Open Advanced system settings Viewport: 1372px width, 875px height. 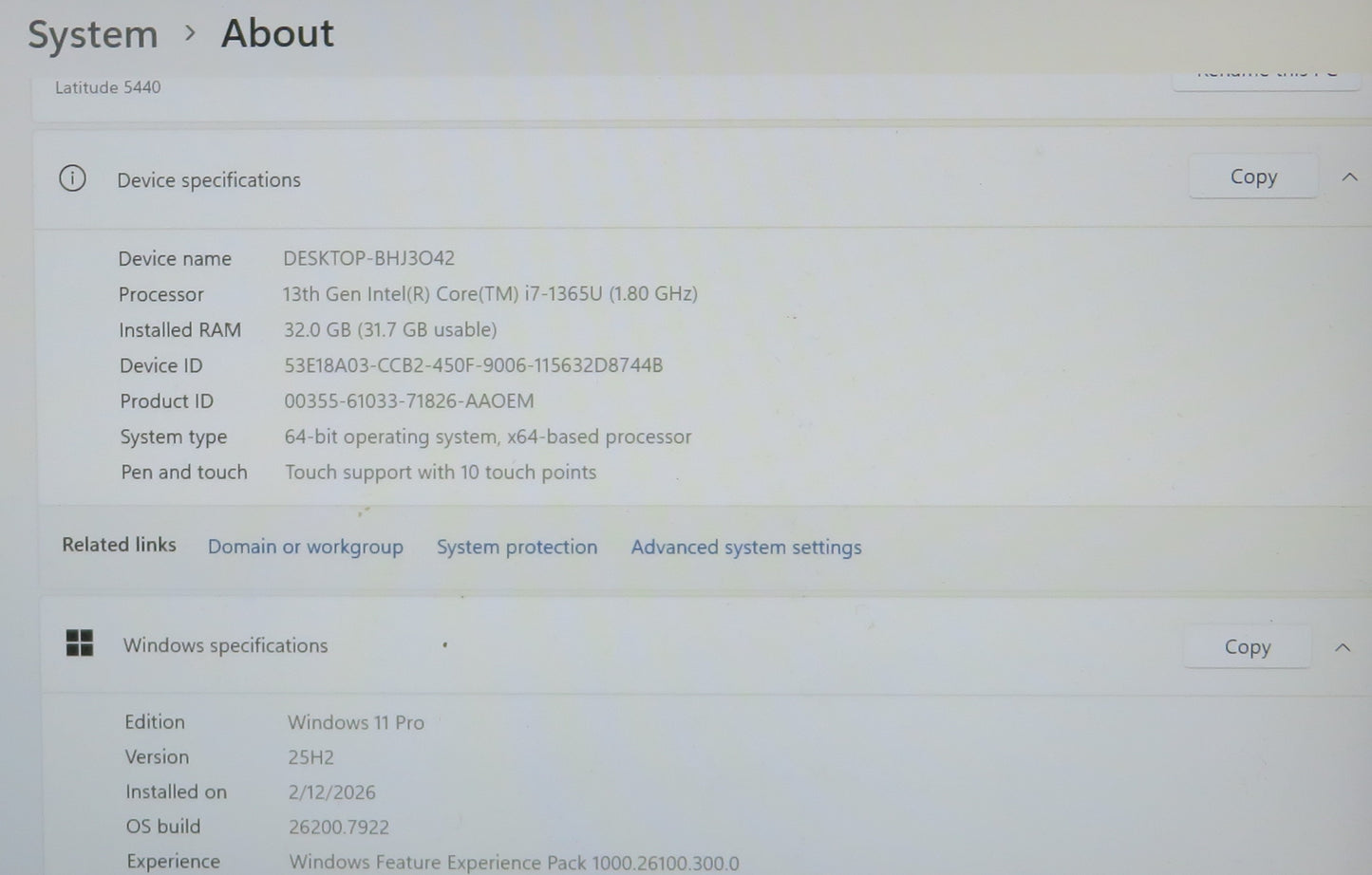[745, 547]
